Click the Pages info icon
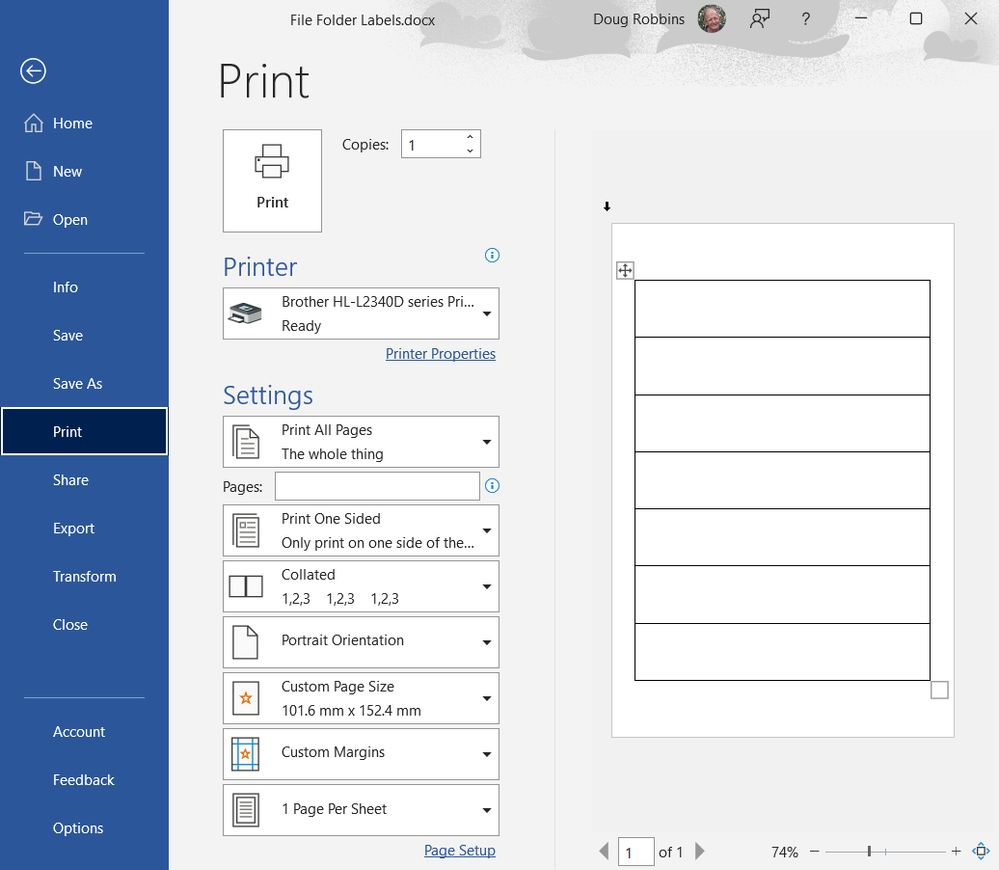999x870 pixels. click(x=492, y=486)
